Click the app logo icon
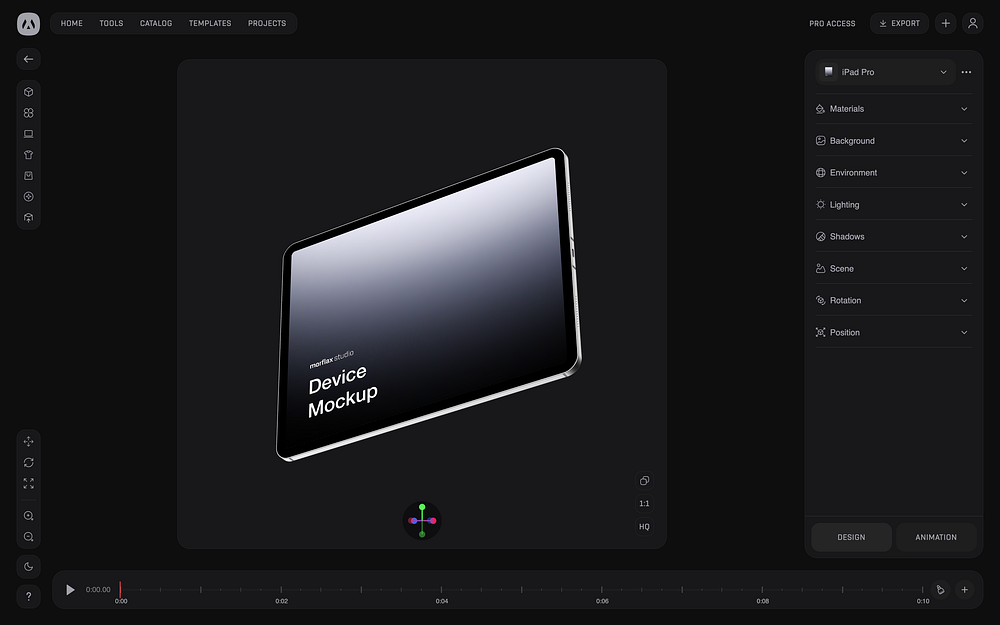 (x=28, y=24)
